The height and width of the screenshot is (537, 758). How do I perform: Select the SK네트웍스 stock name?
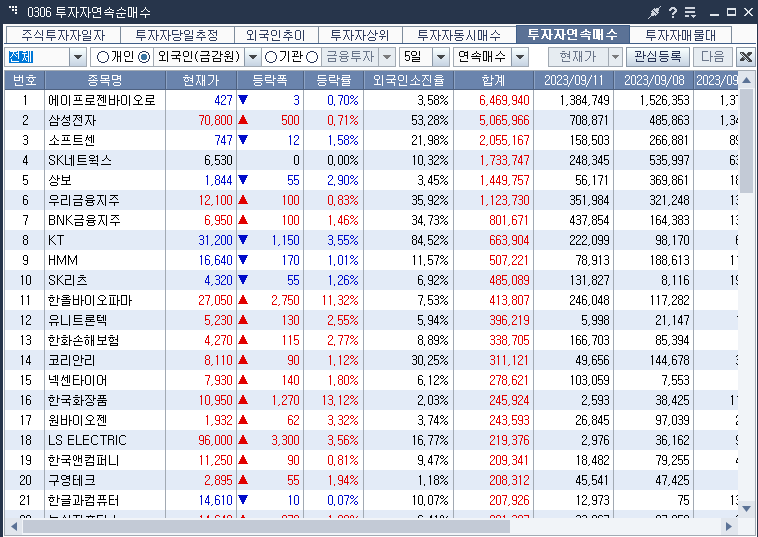(80, 160)
